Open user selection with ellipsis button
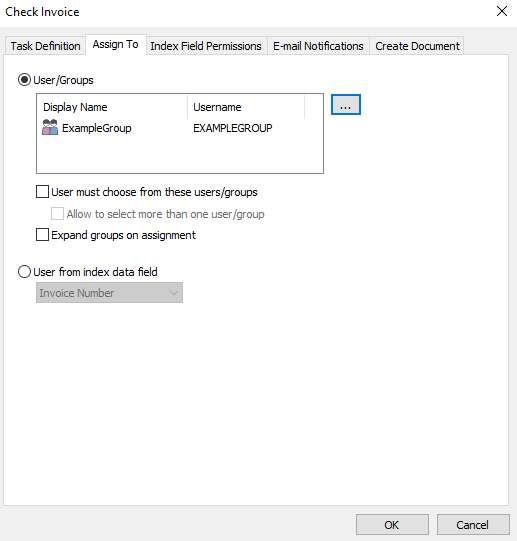Viewport: 517px width, 541px height. coord(346,105)
